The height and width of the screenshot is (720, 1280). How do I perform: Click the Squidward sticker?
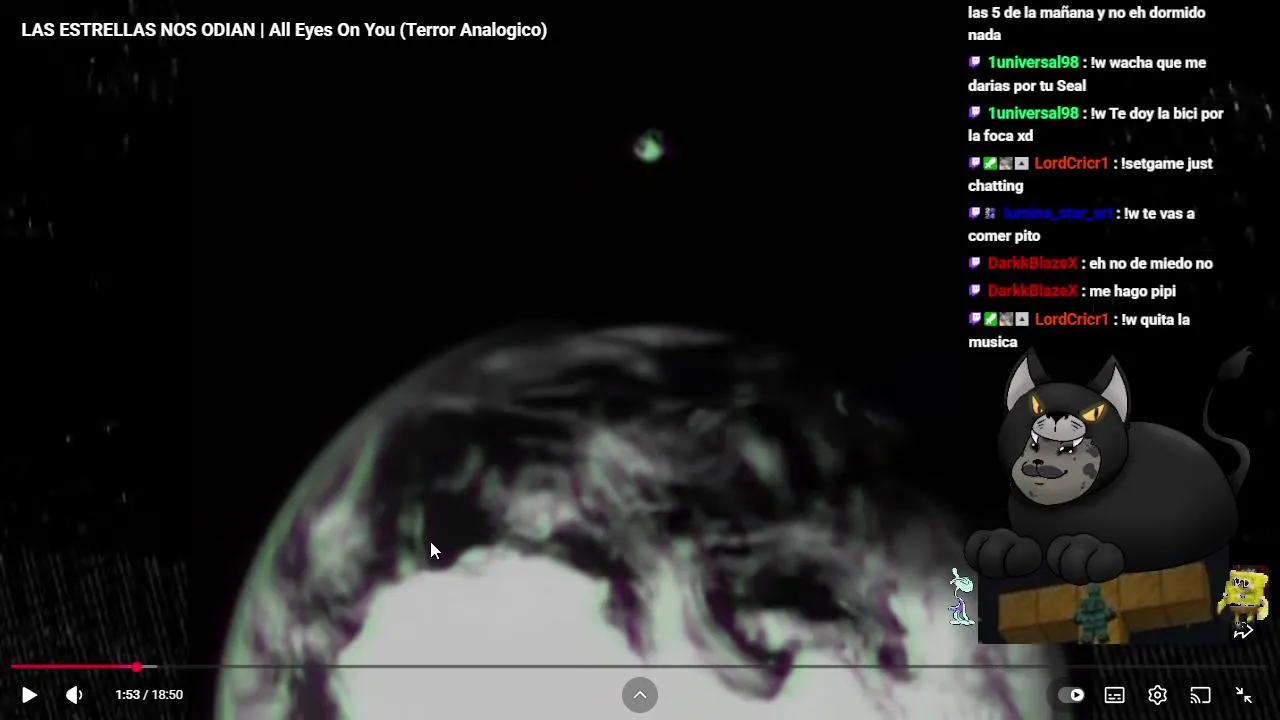pos(961,596)
